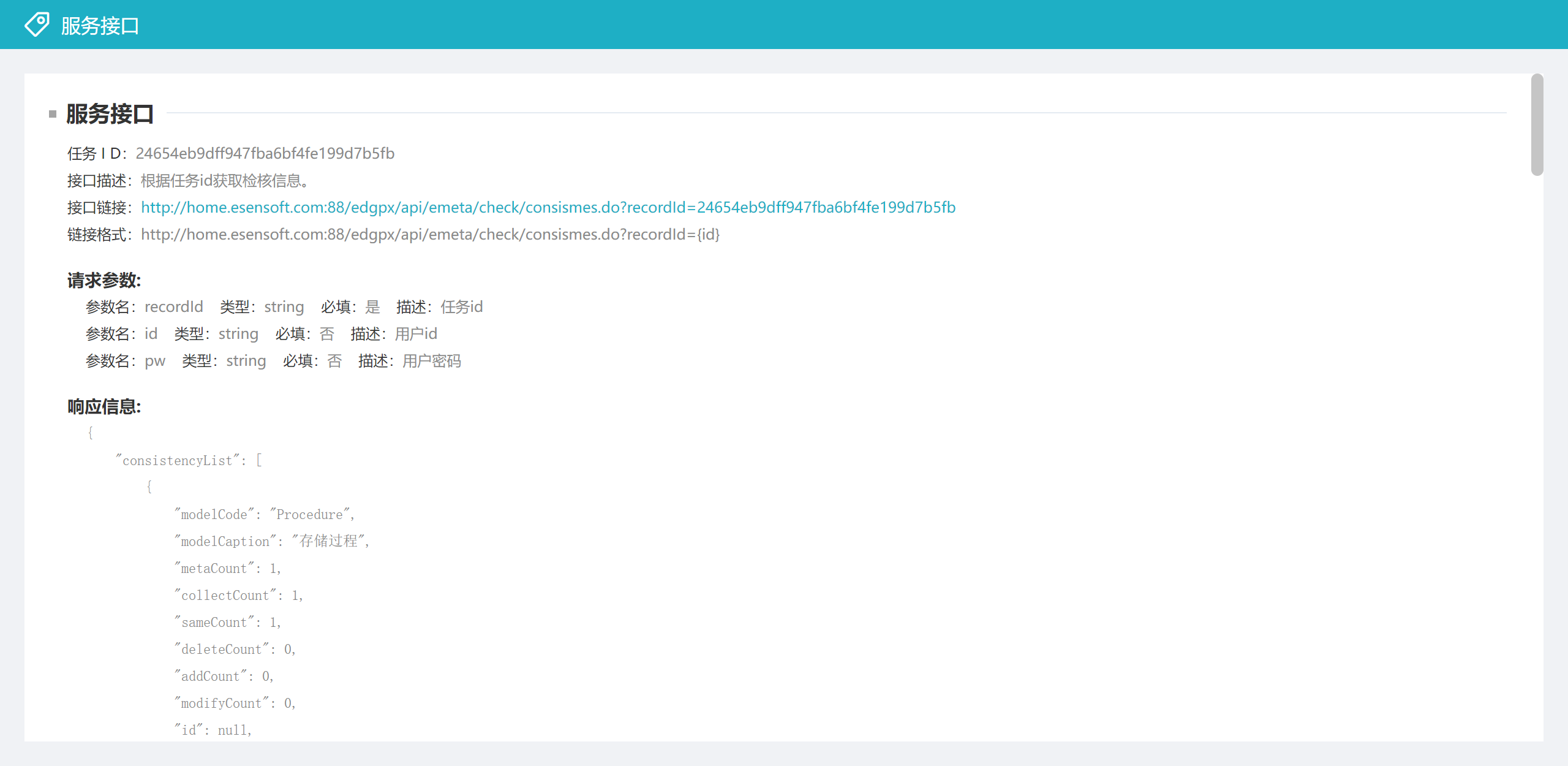Click the "sameCount": 1 line

click(228, 622)
